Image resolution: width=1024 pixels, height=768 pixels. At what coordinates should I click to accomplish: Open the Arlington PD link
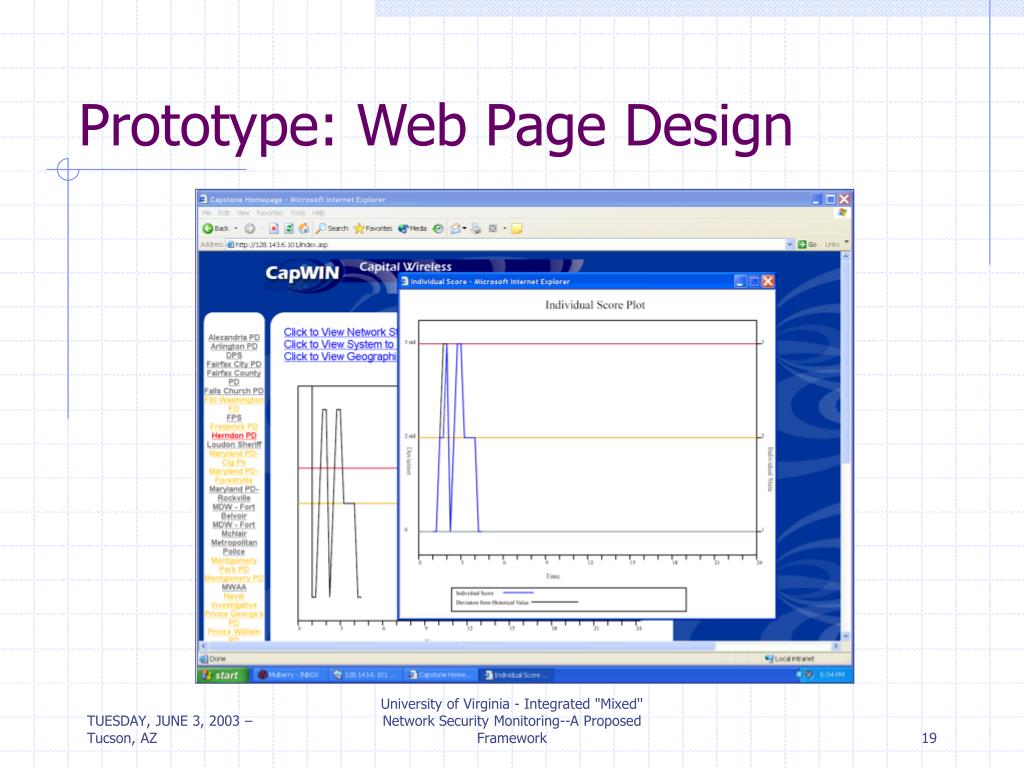(x=234, y=347)
